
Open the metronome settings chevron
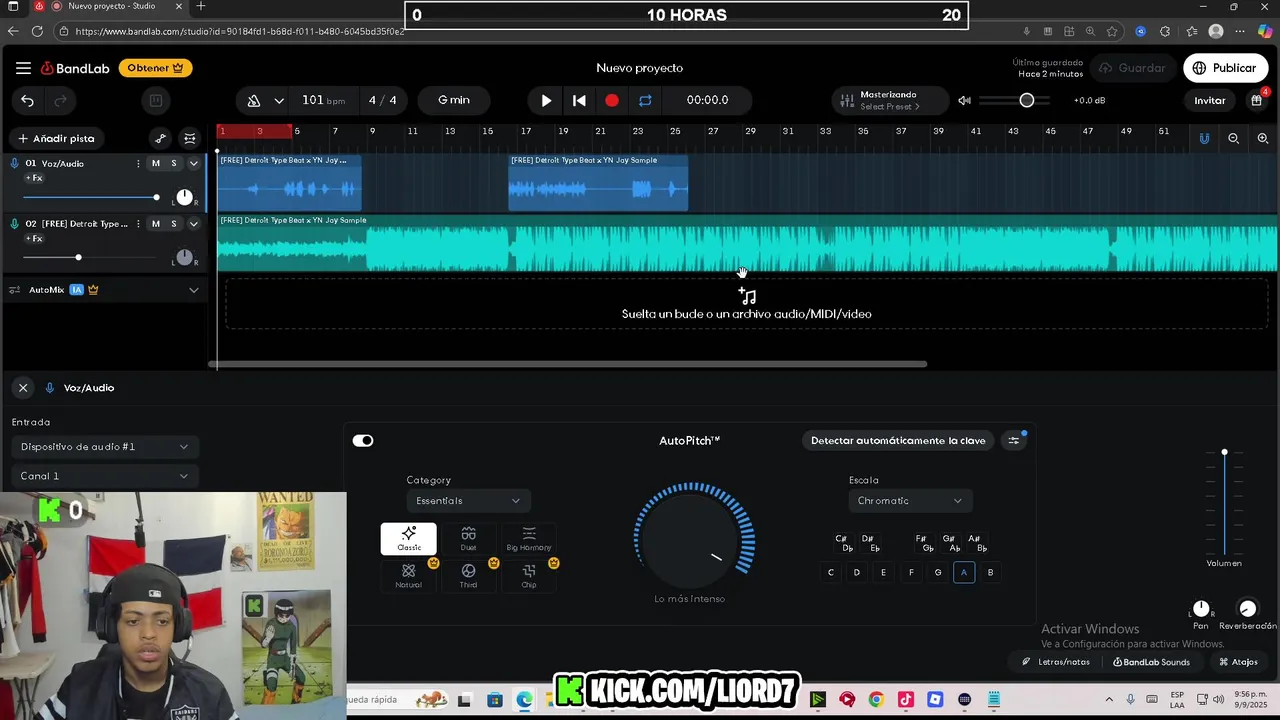[279, 100]
